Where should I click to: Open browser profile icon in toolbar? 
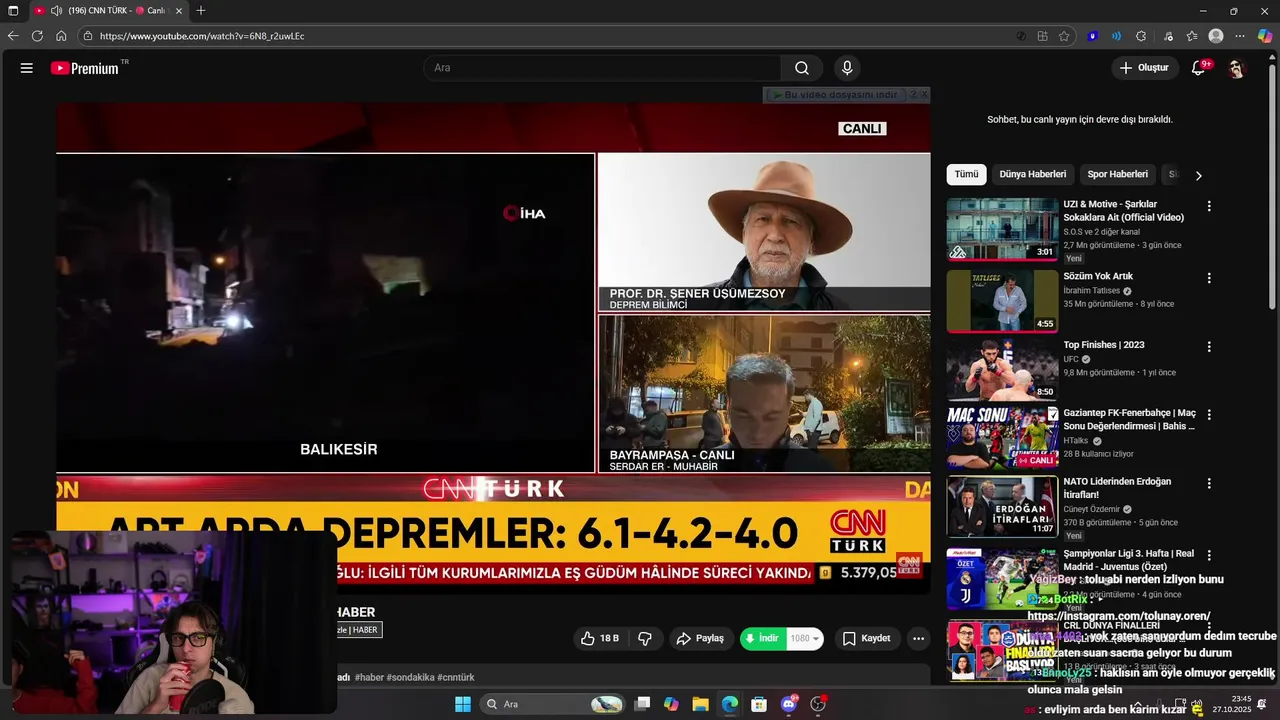(x=1216, y=36)
